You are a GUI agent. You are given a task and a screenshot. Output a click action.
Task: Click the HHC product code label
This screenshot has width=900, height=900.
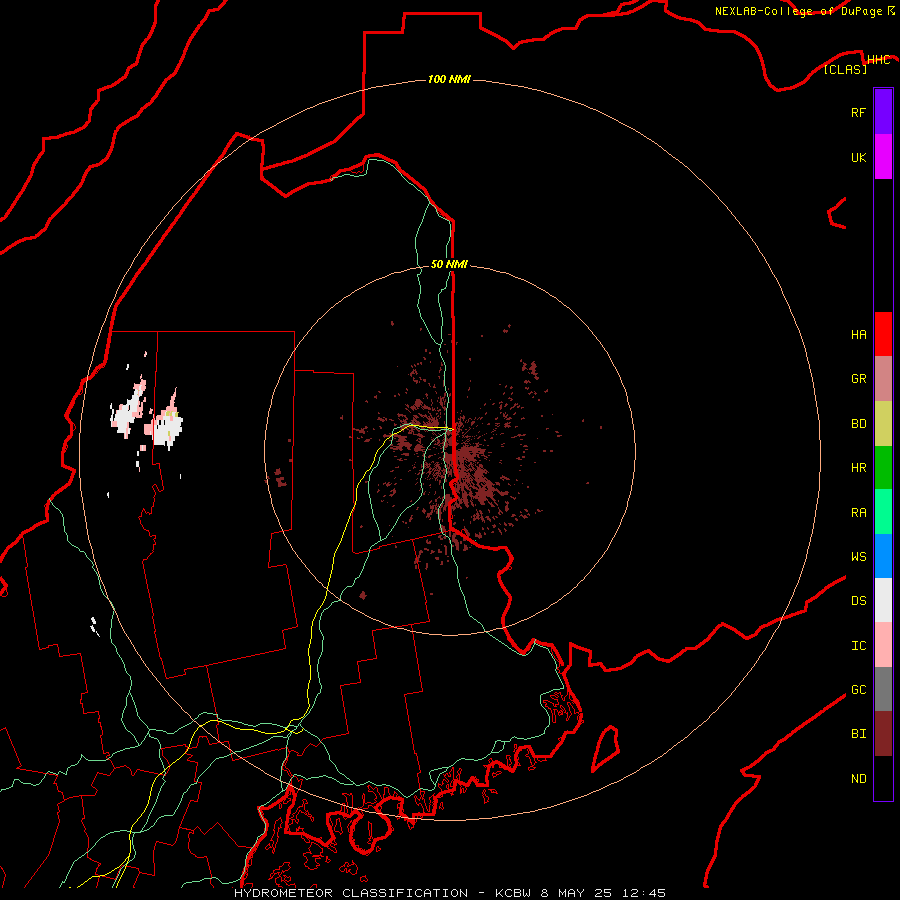pyautogui.click(x=878, y=60)
